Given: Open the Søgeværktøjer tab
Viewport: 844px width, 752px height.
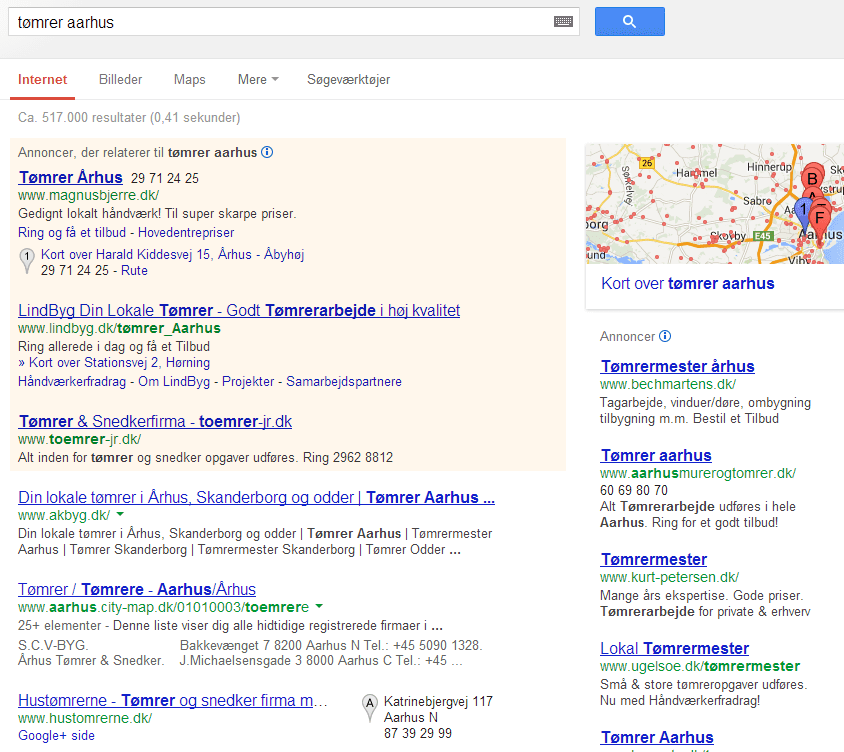Looking at the screenshot, I should pos(348,80).
